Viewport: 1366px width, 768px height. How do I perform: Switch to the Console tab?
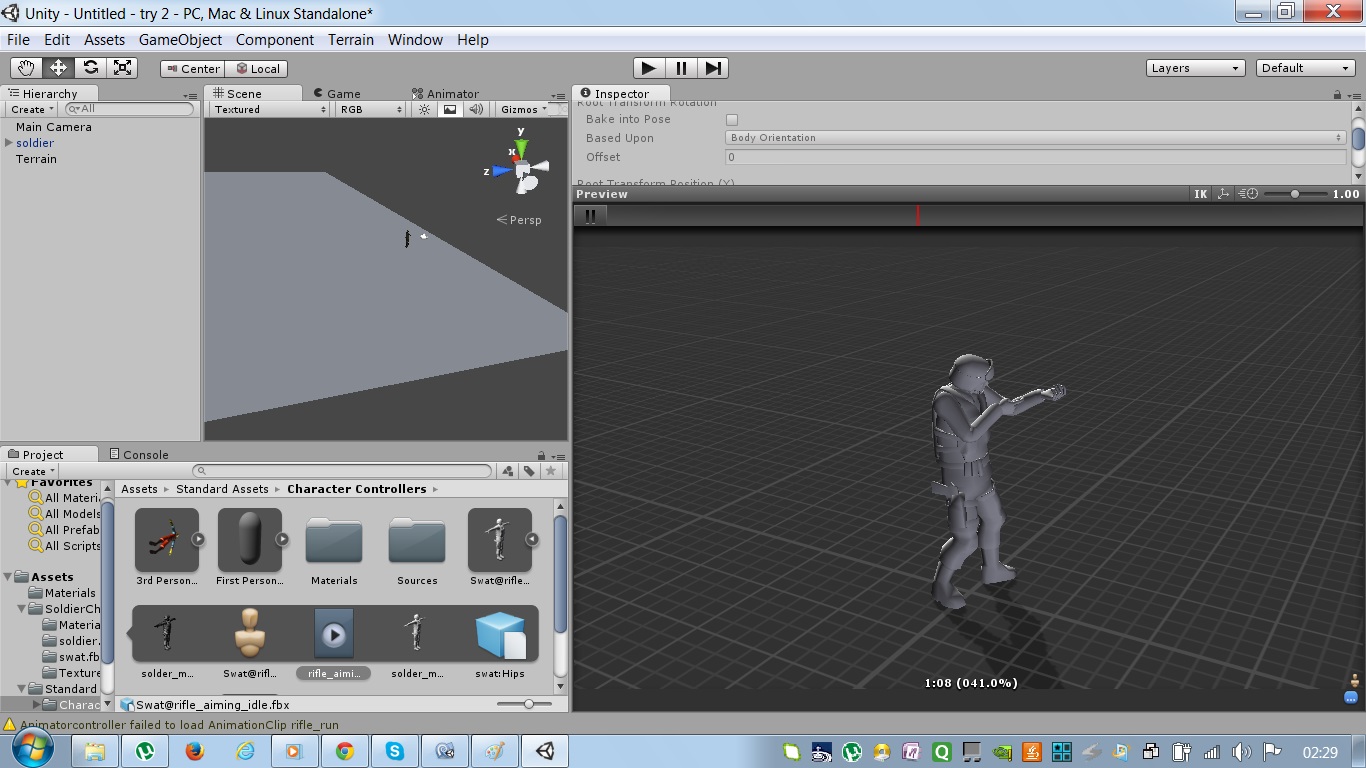tap(139, 454)
